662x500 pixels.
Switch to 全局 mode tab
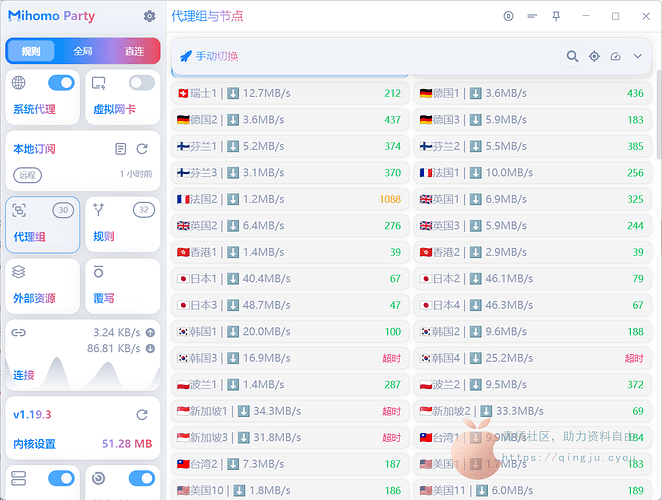[x=83, y=51]
